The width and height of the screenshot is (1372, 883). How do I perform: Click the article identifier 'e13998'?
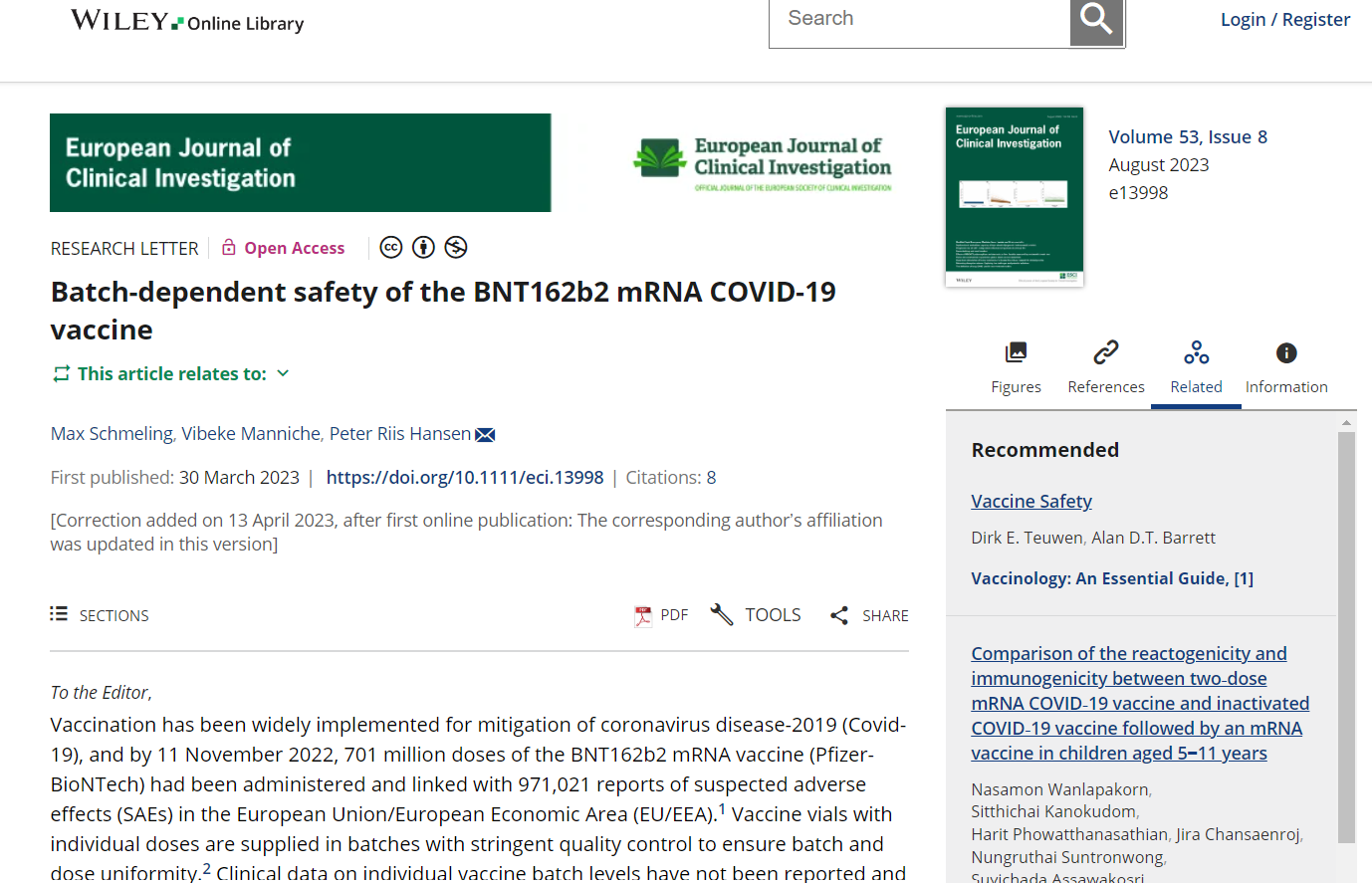[x=1138, y=193]
